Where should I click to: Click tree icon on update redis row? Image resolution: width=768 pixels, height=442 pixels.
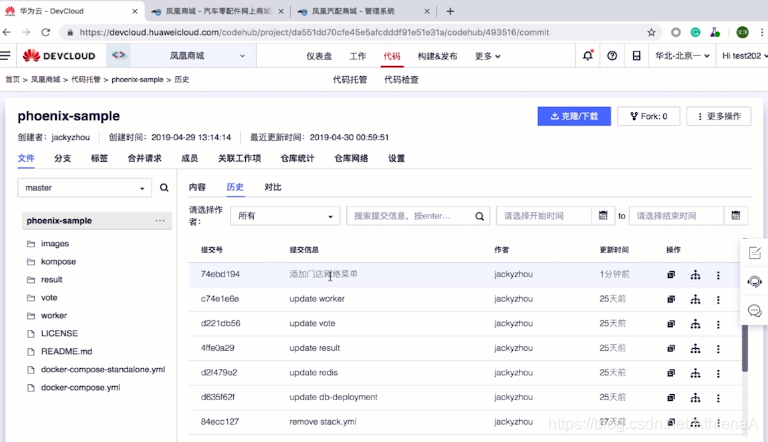click(x=695, y=373)
